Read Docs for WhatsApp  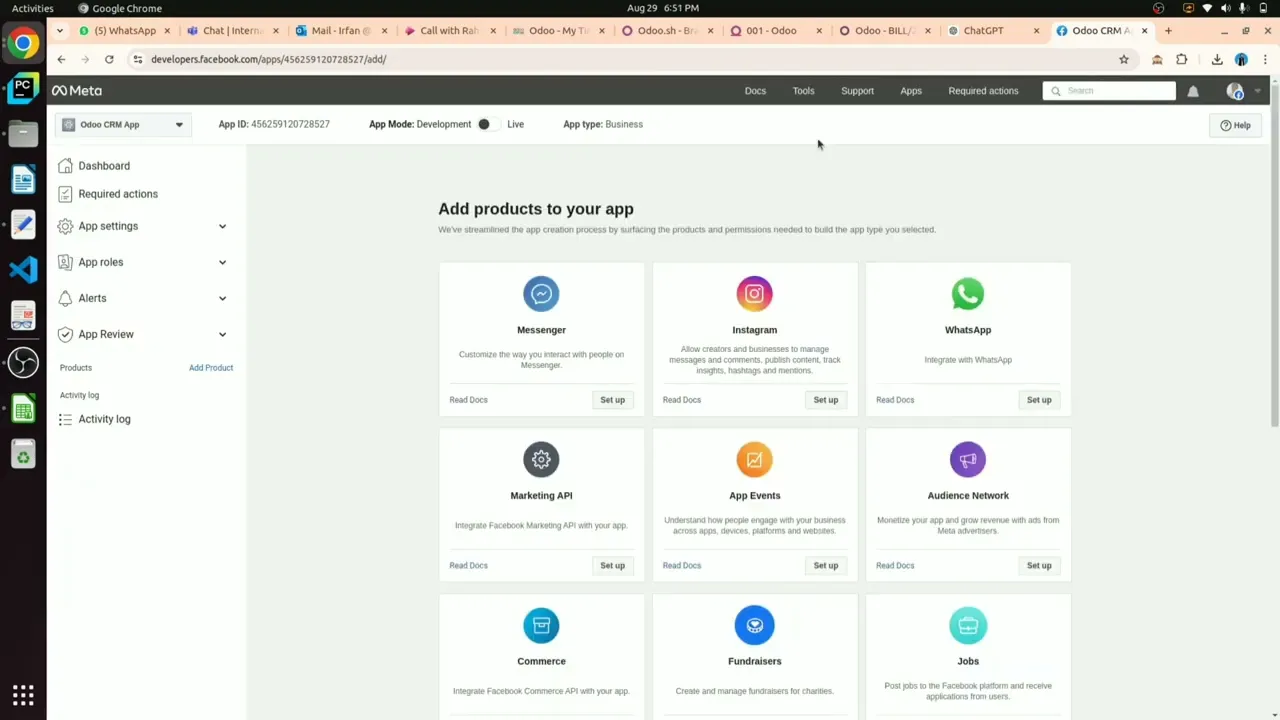tap(895, 400)
